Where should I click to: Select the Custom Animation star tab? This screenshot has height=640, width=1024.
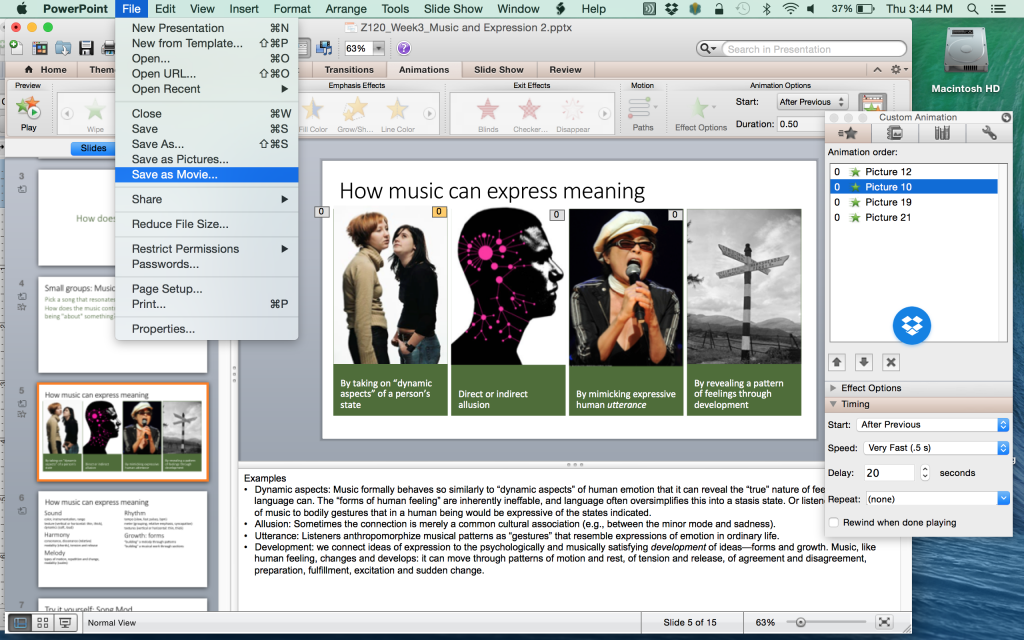point(848,133)
